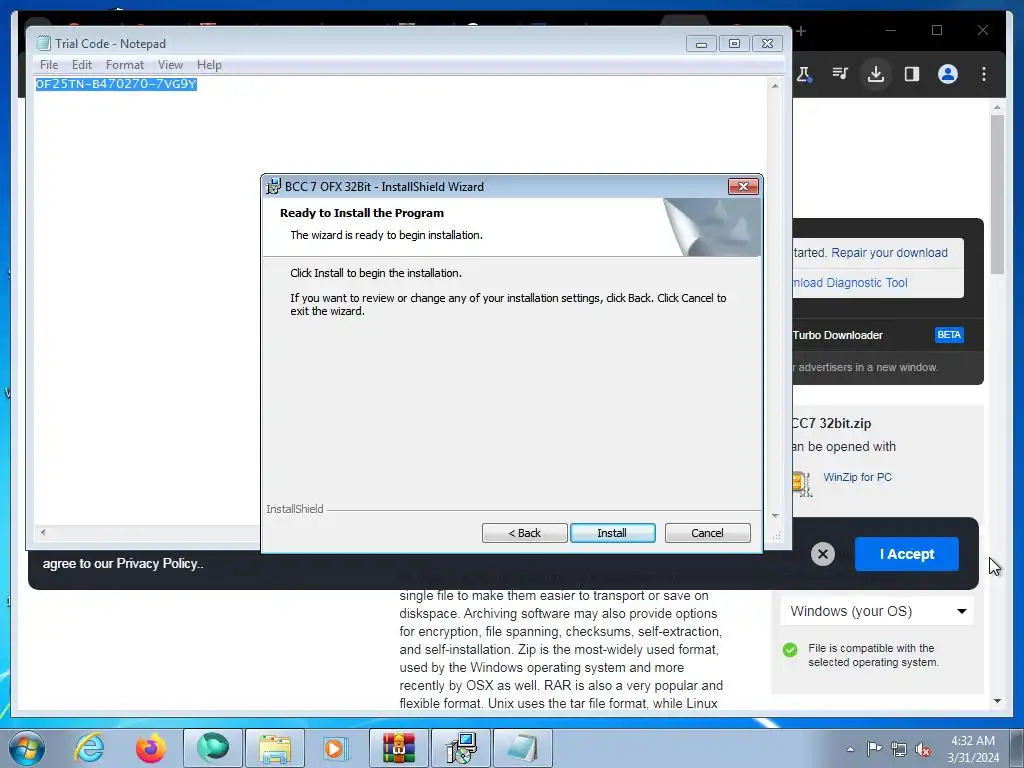Open Notepad's Edit menu

pos(82,65)
